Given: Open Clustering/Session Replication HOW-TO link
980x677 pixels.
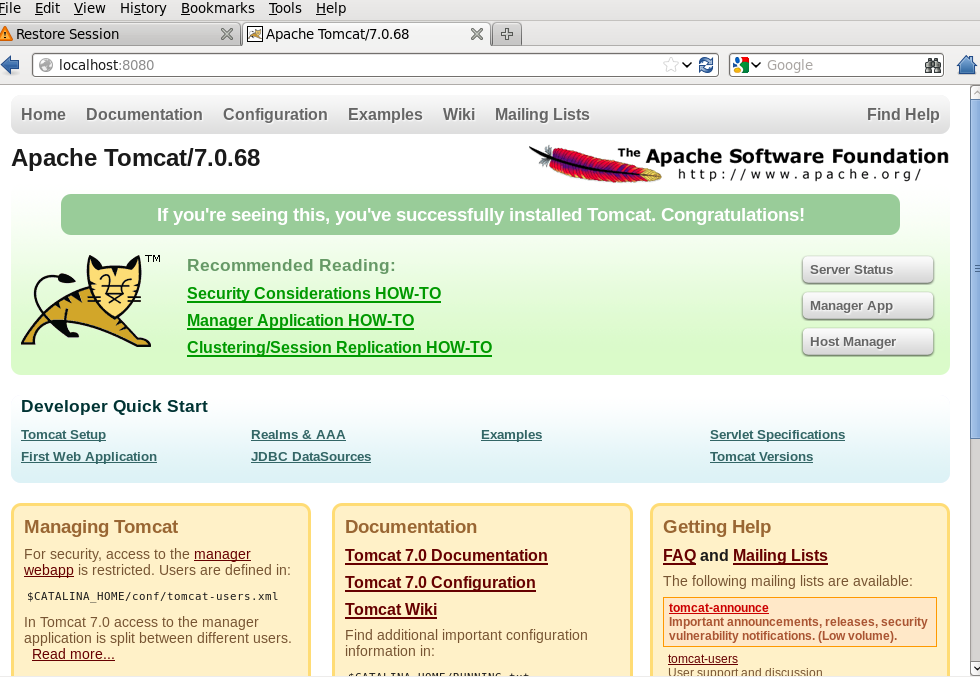Looking at the screenshot, I should click(x=339, y=347).
